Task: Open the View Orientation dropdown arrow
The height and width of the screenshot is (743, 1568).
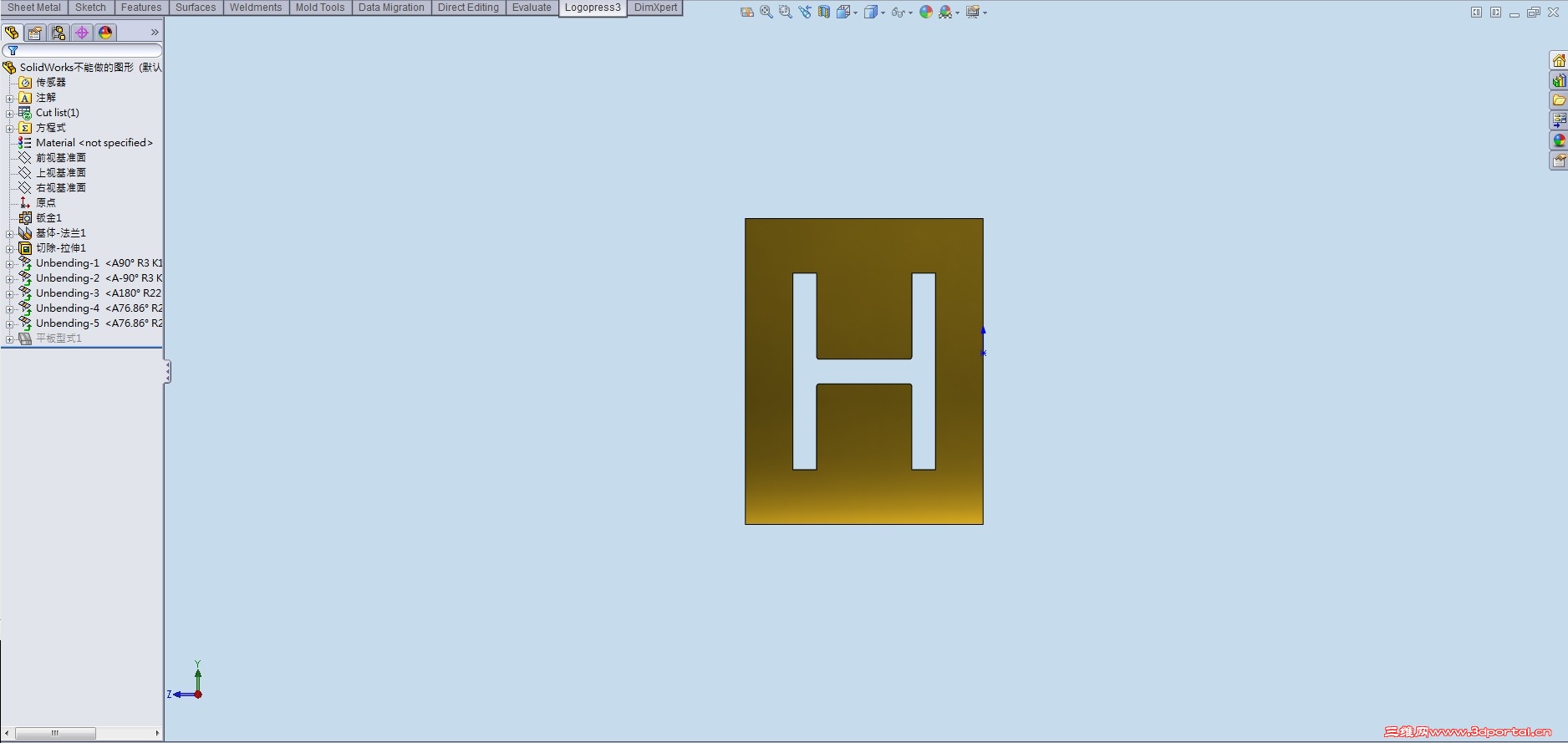Action: (x=855, y=13)
